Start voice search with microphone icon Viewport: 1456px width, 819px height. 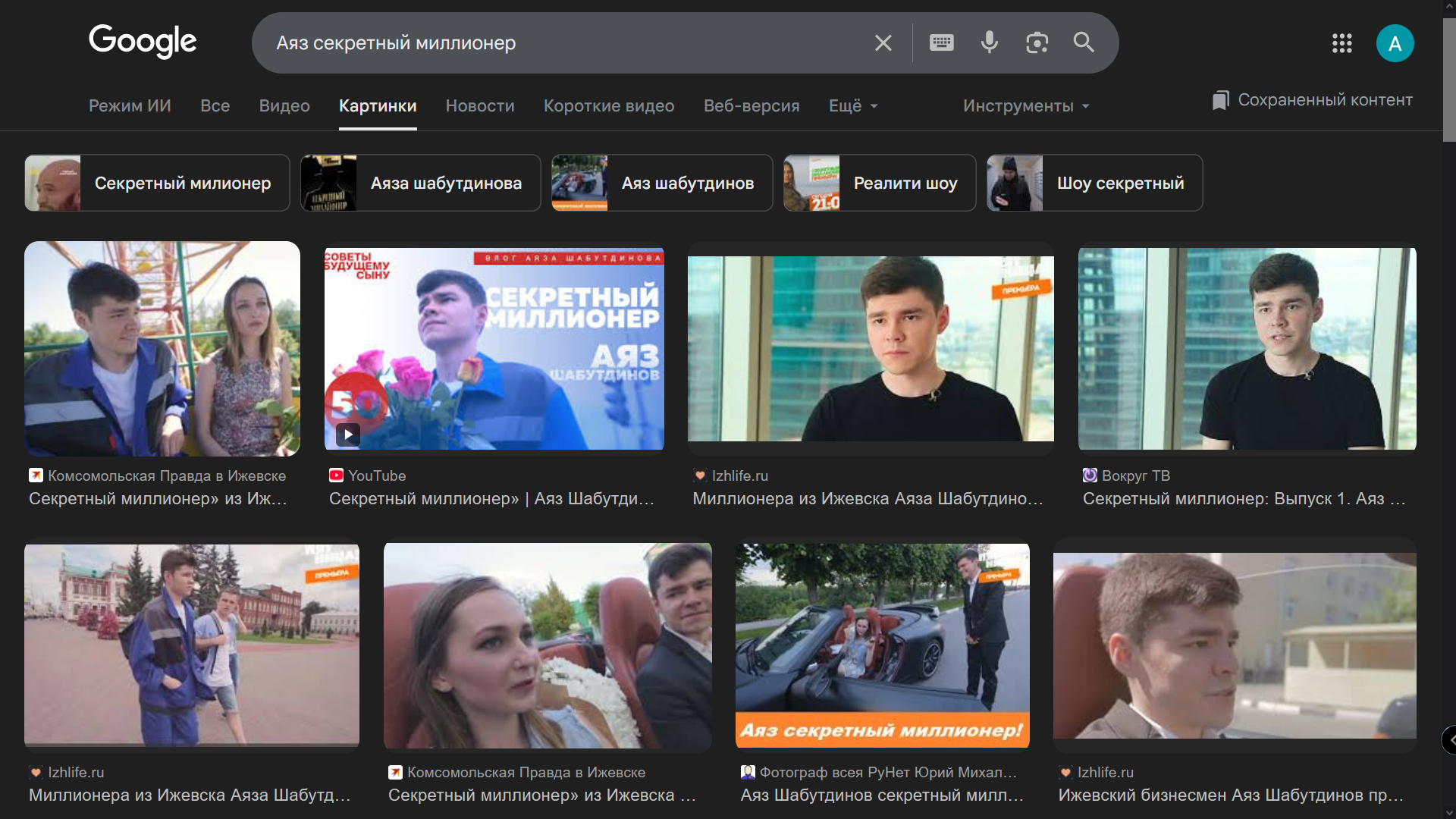pyautogui.click(x=989, y=42)
